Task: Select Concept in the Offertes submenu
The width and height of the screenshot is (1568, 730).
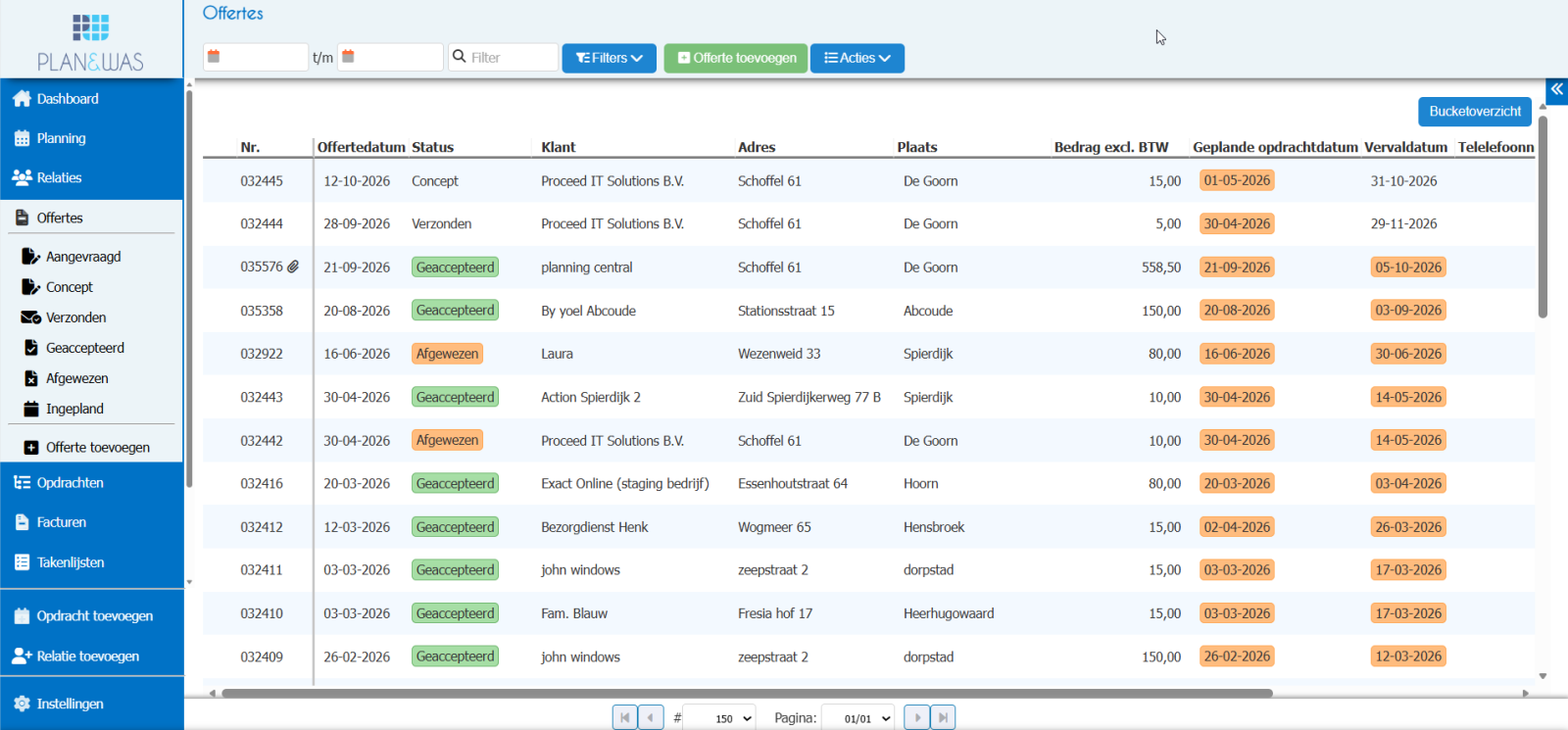Action: 69,287
